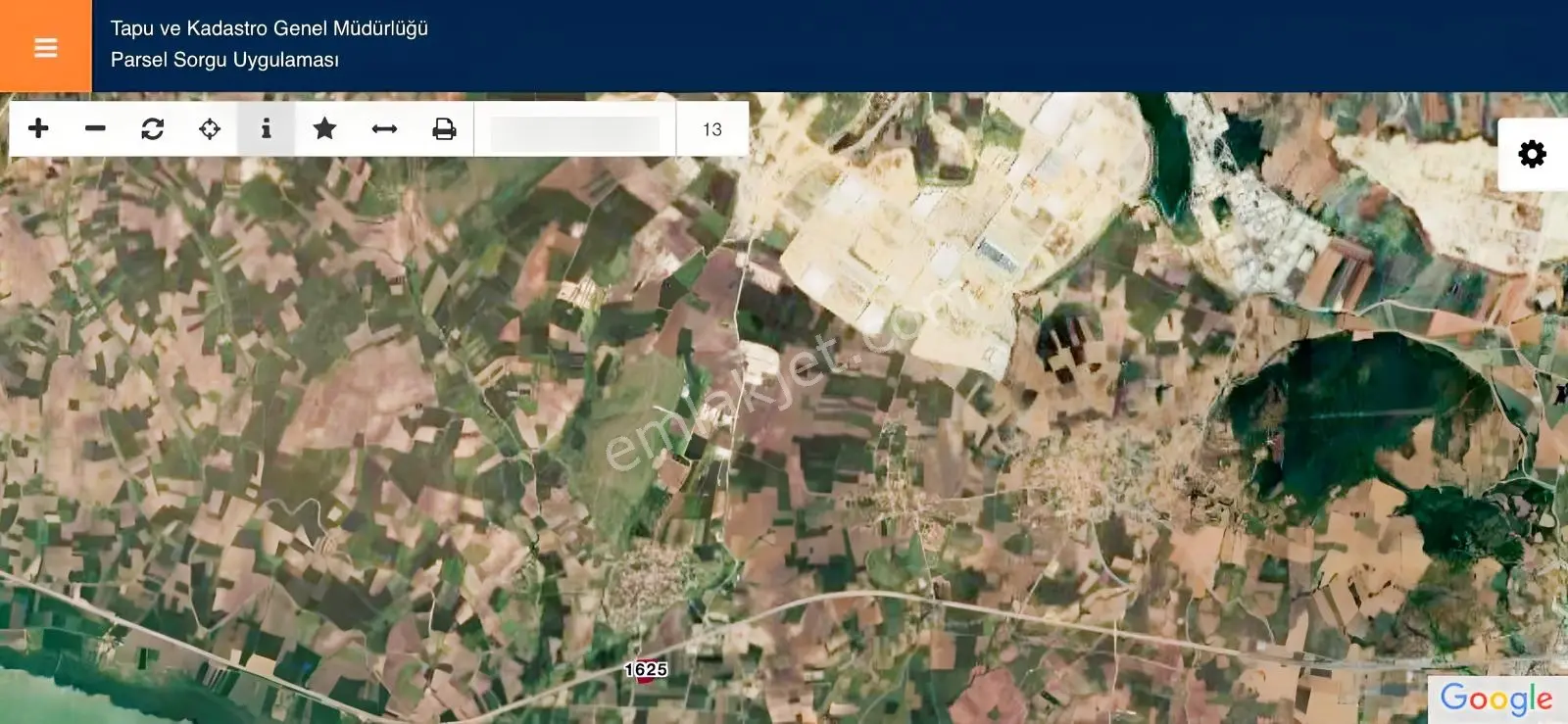This screenshot has width=1568, height=724.
Task: Open the Google logo link
Action: click(1495, 699)
